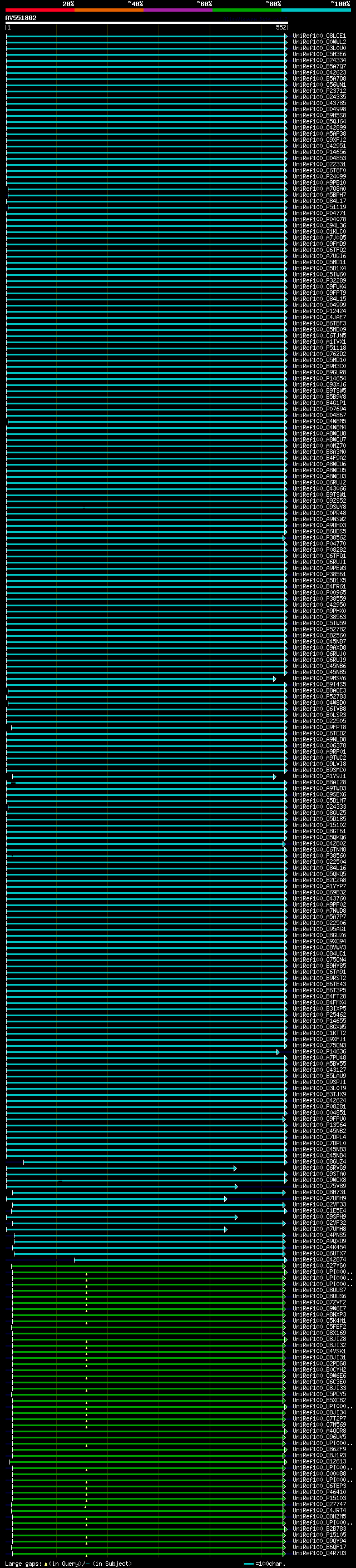Click the alignment bar for UniRef100_Q6RVG9
356x1568 pixels.
pos(121,1168)
